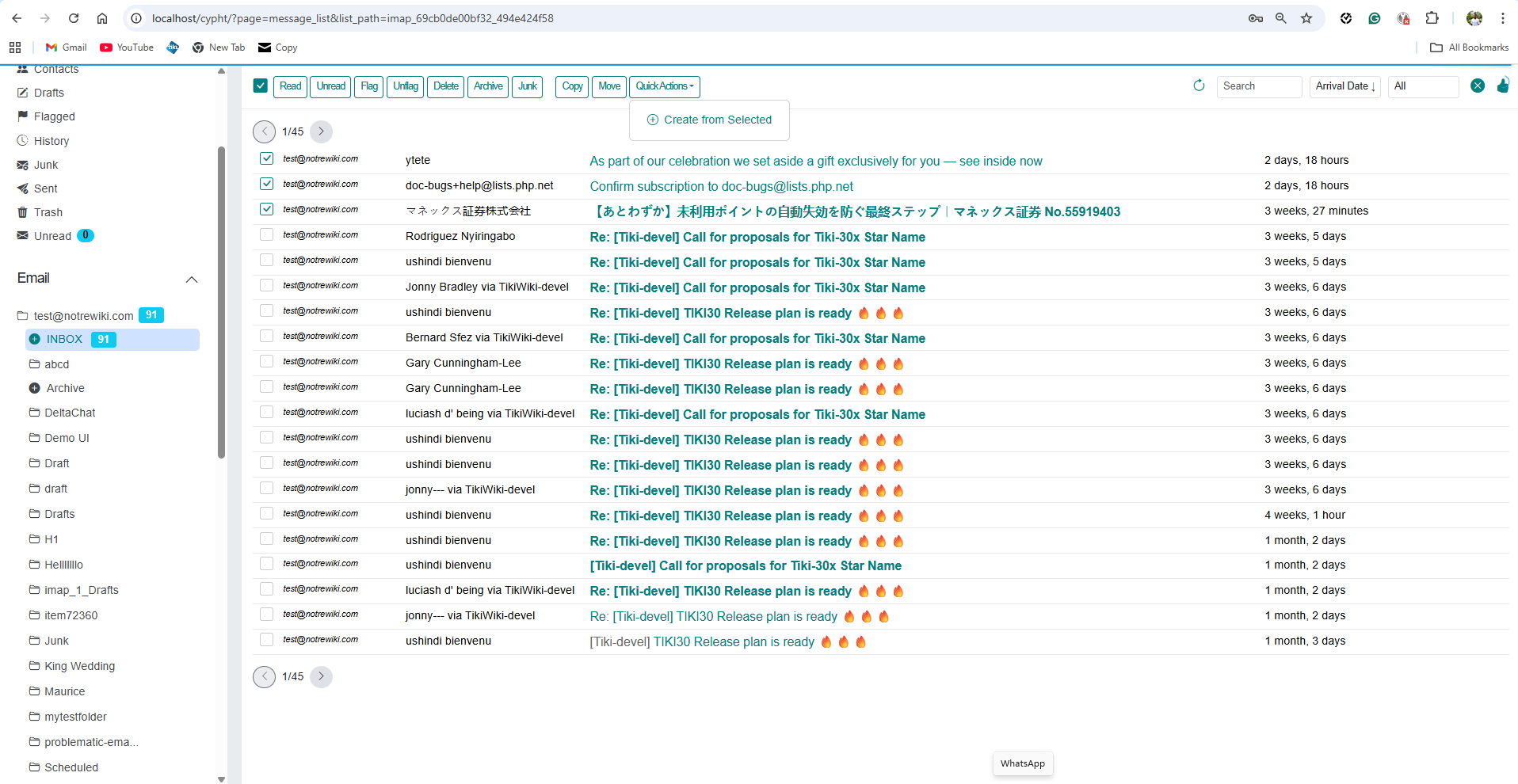
Task: Open the QuickActions dropdown
Action: 664,86
